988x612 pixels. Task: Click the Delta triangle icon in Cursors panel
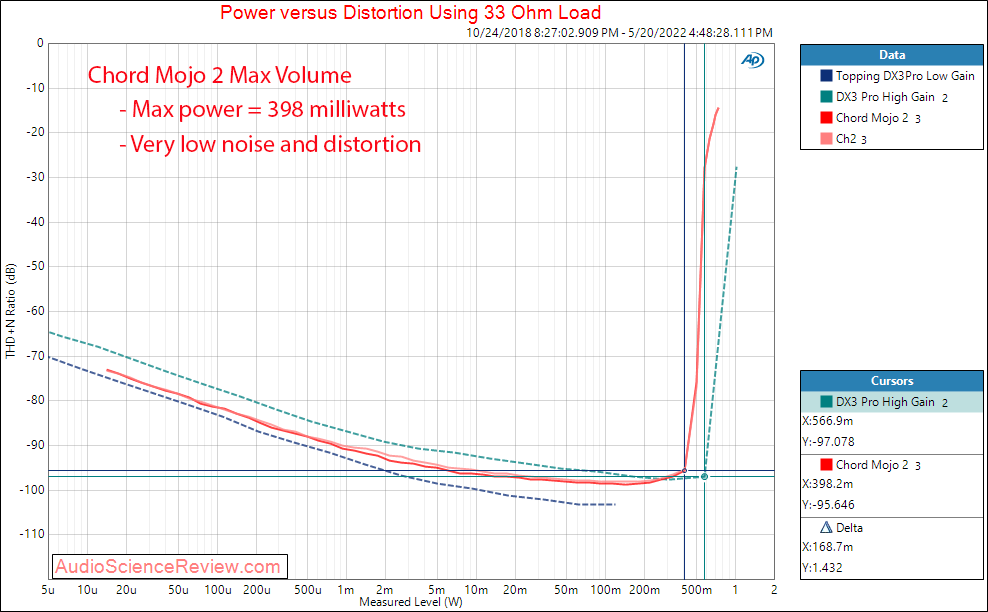826,528
